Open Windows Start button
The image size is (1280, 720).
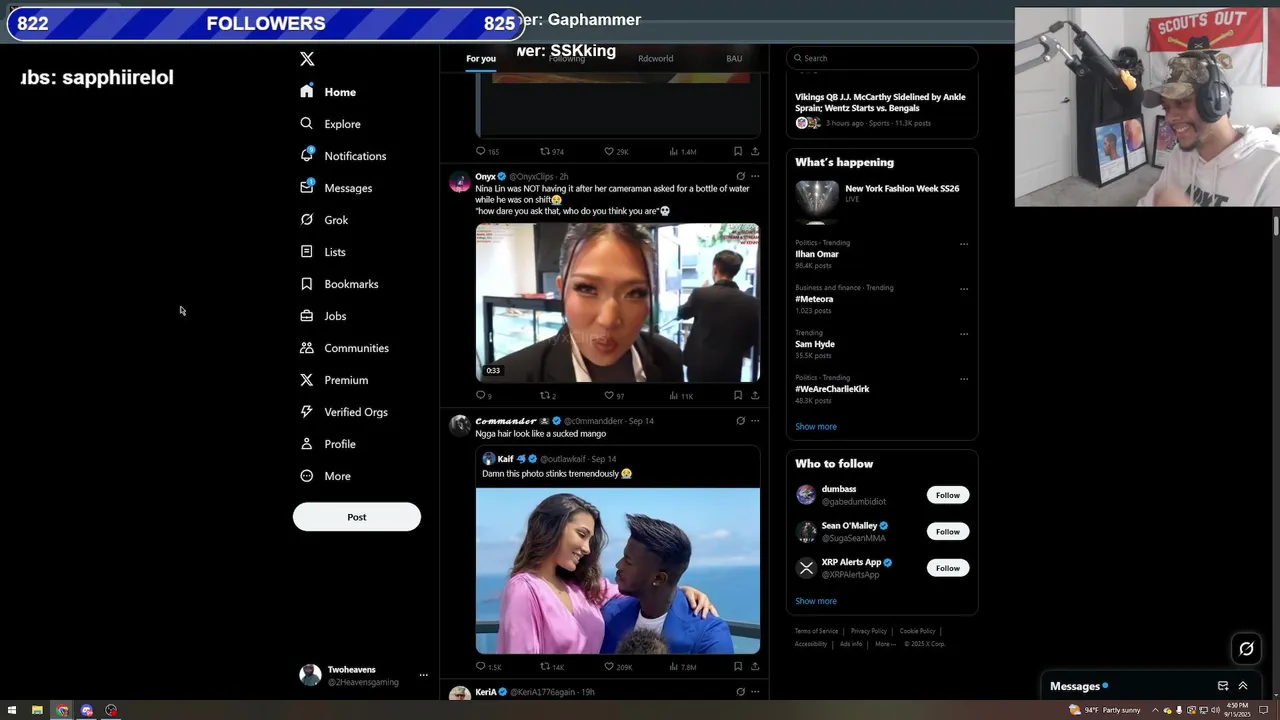(x=12, y=710)
